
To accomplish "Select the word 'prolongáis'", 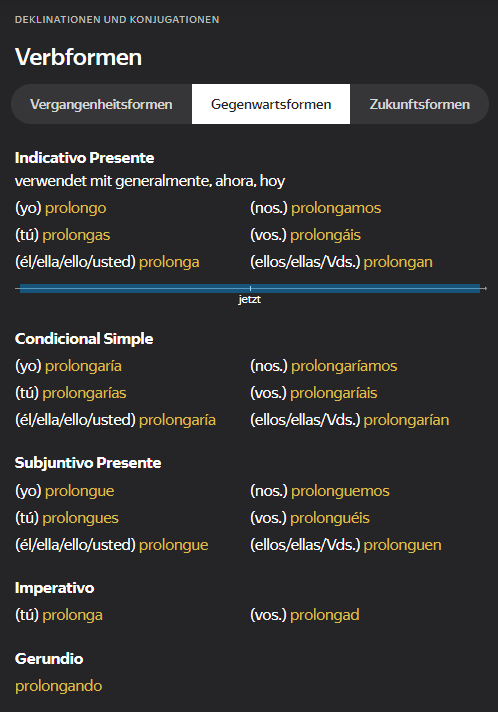I will click(325, 235).
